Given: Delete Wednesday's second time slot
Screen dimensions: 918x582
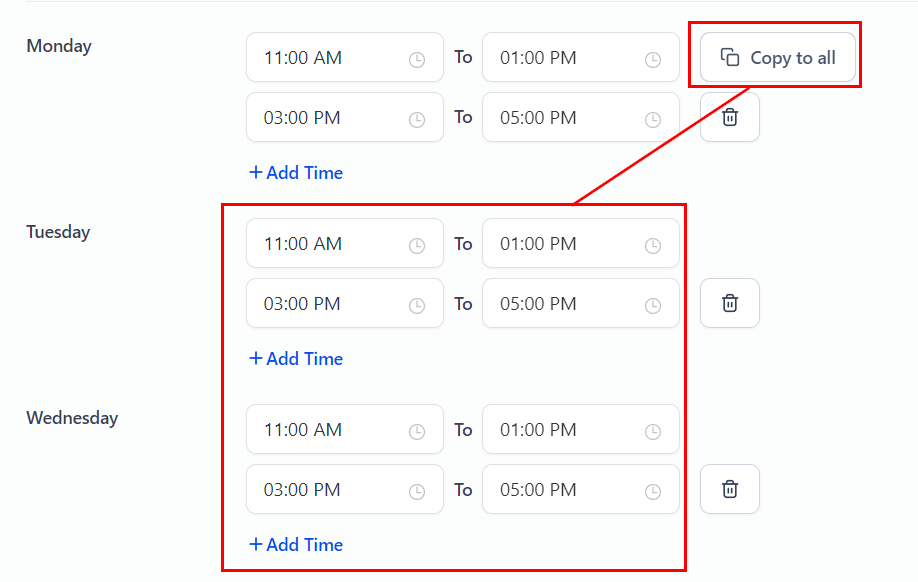Looking at the screenshot, I should (730, 490).
